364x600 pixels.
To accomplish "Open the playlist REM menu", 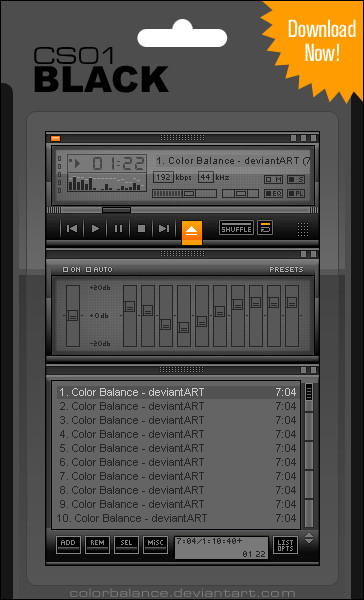I will point(98,544).
